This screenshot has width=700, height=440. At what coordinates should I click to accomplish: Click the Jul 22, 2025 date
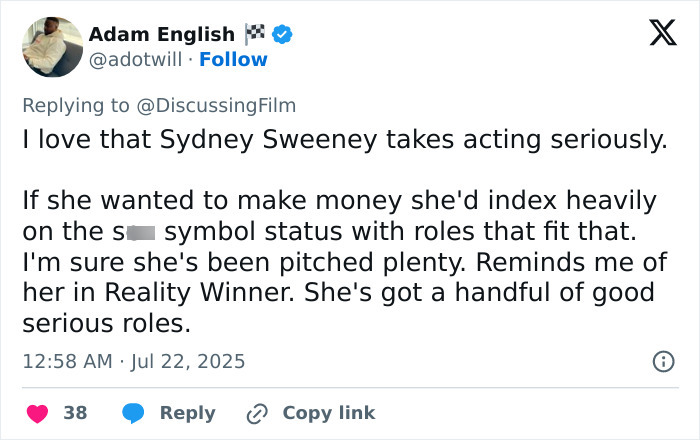[189, 361]
